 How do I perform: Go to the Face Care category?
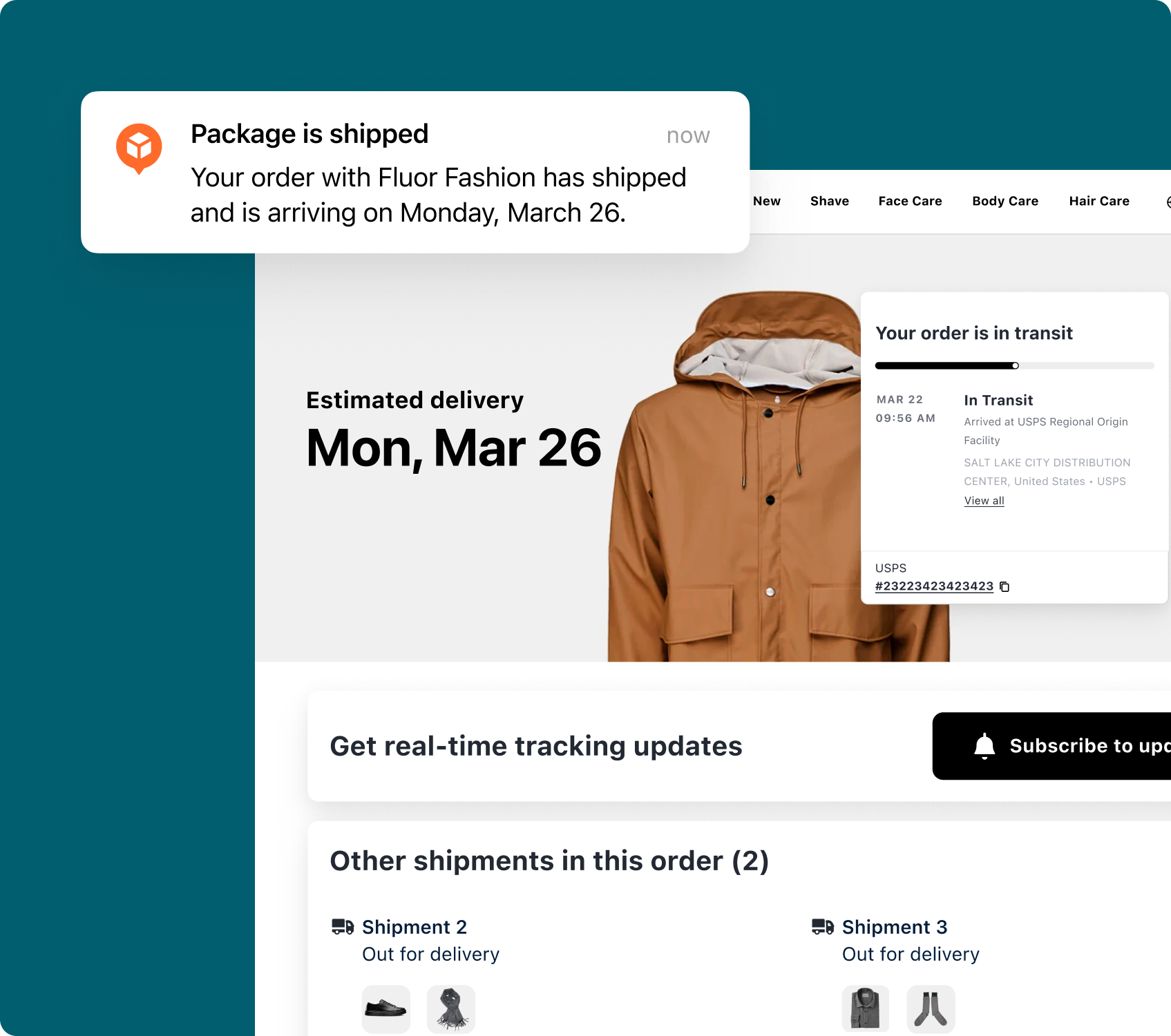pyautogui.click(x=910, y=201)
